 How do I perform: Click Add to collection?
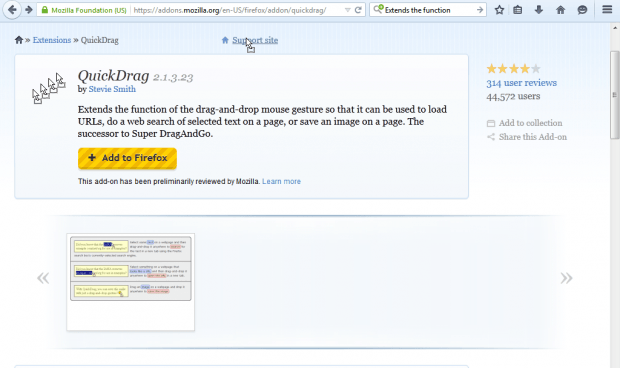(530, 123)
